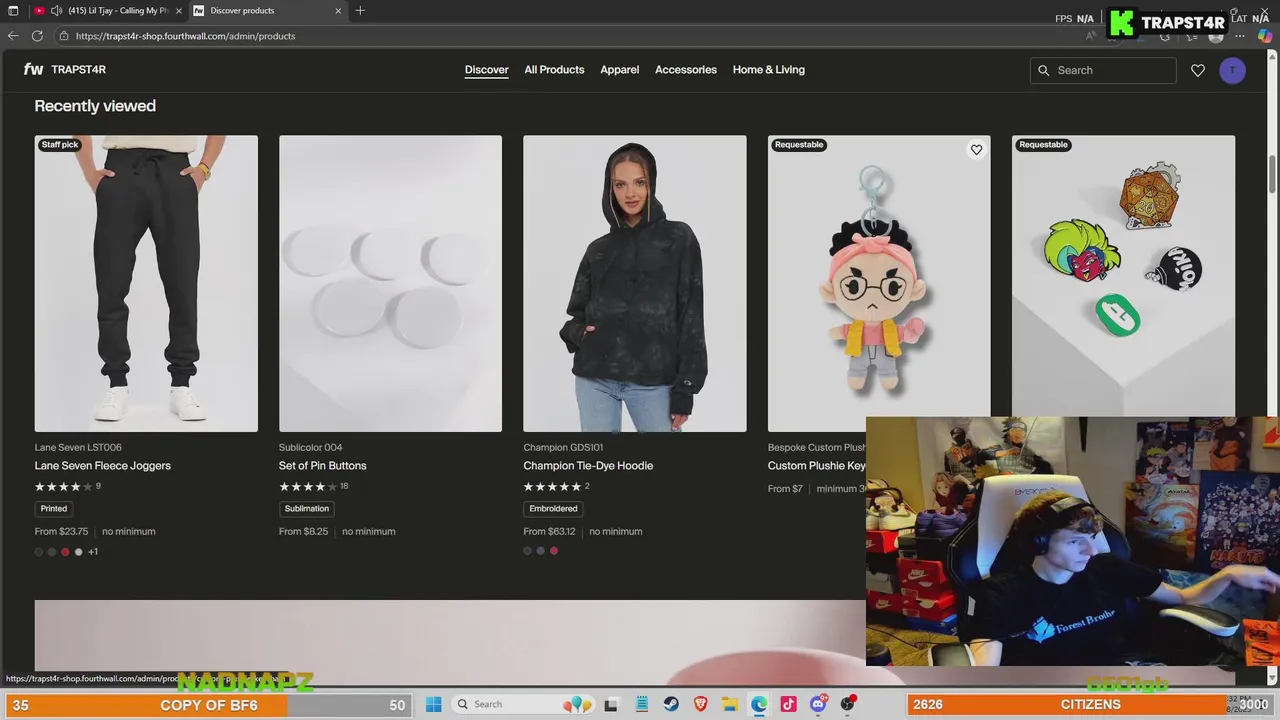This screenshot has height=720, width=1280.
Task: Go to All Products nav tab
Action: click(554, 70)
